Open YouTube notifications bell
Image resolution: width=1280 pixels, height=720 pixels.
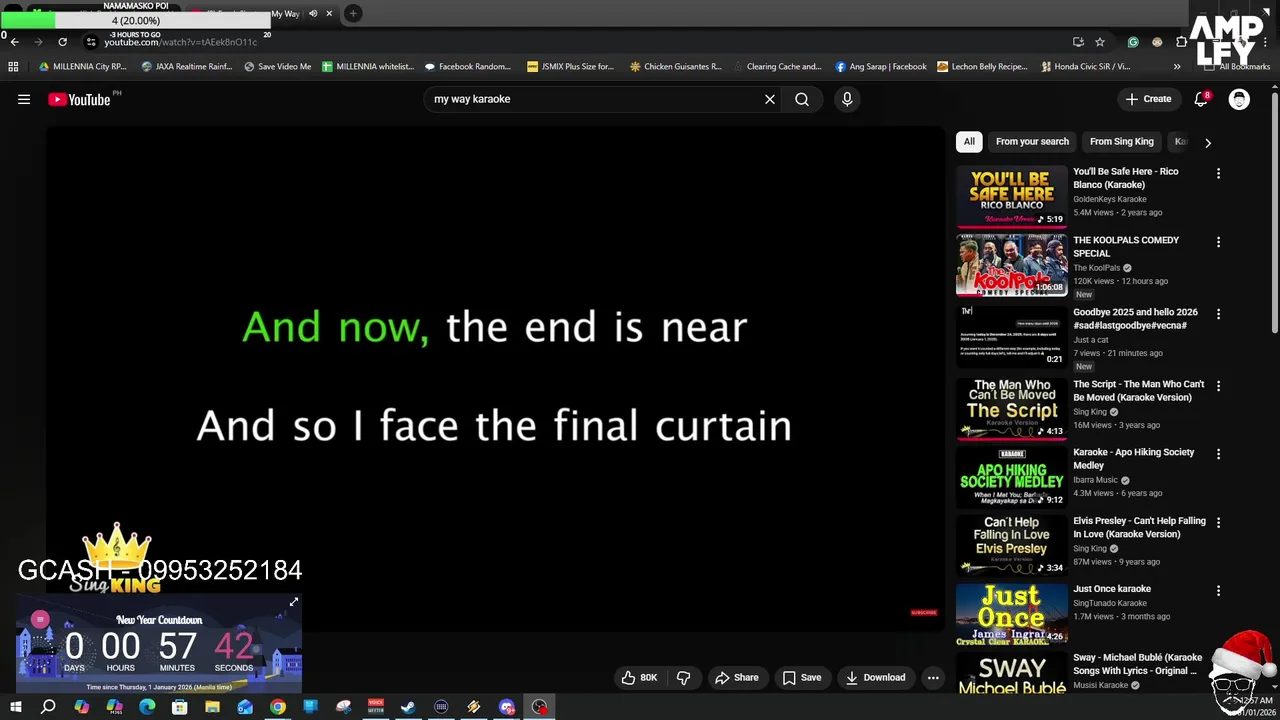click(1202, 99)
